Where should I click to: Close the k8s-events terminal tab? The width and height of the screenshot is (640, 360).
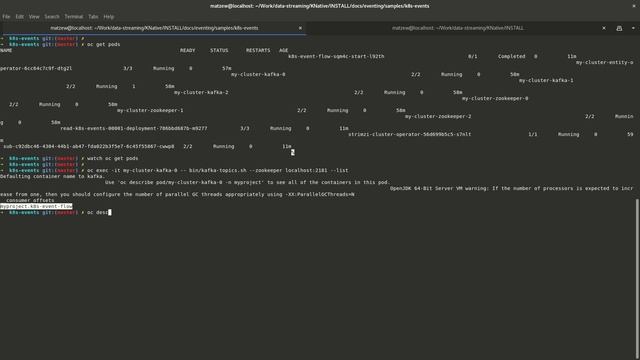click(x=300, y=28)
